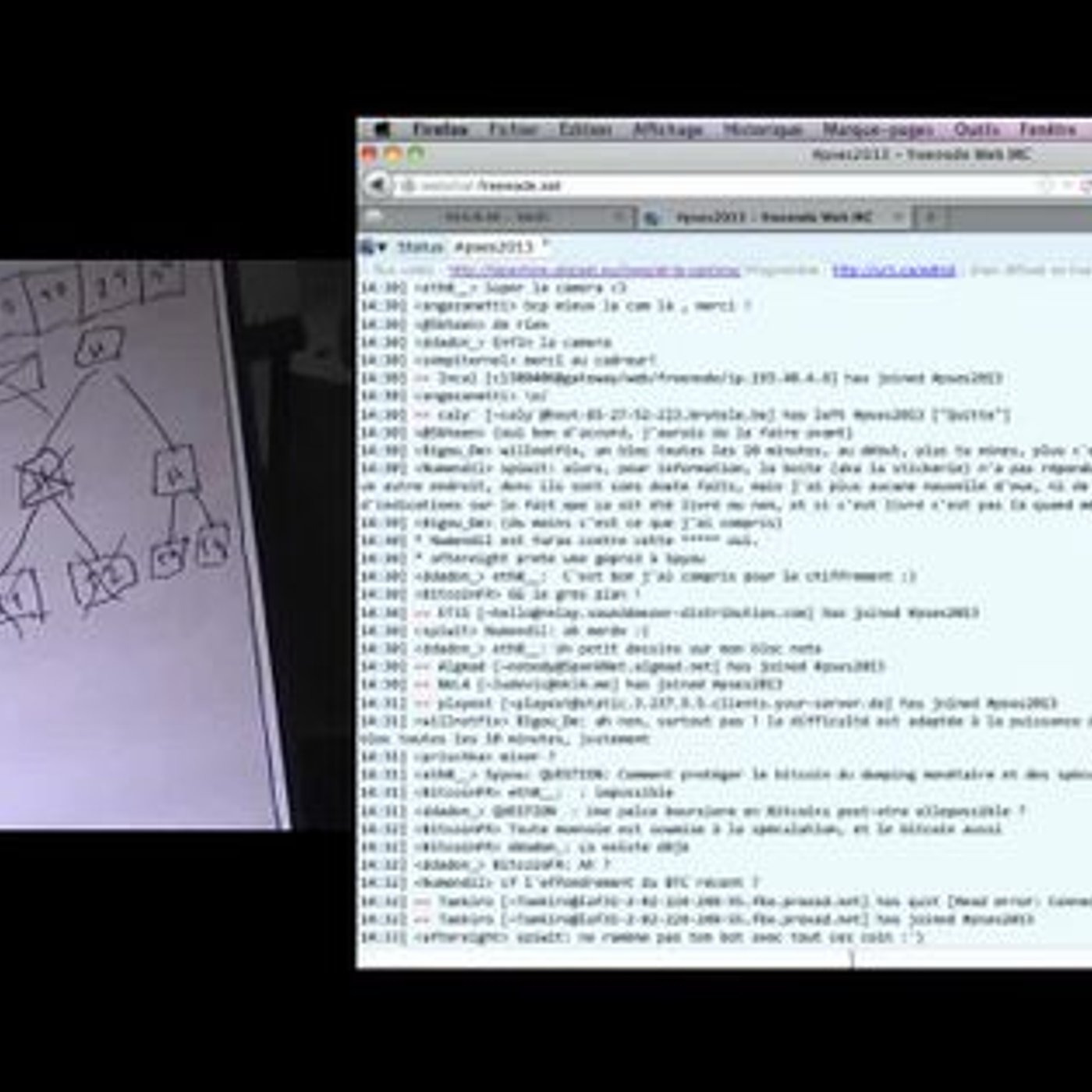
Task: Zoom Firefox with the green button
Action: [x=416, y=154]
